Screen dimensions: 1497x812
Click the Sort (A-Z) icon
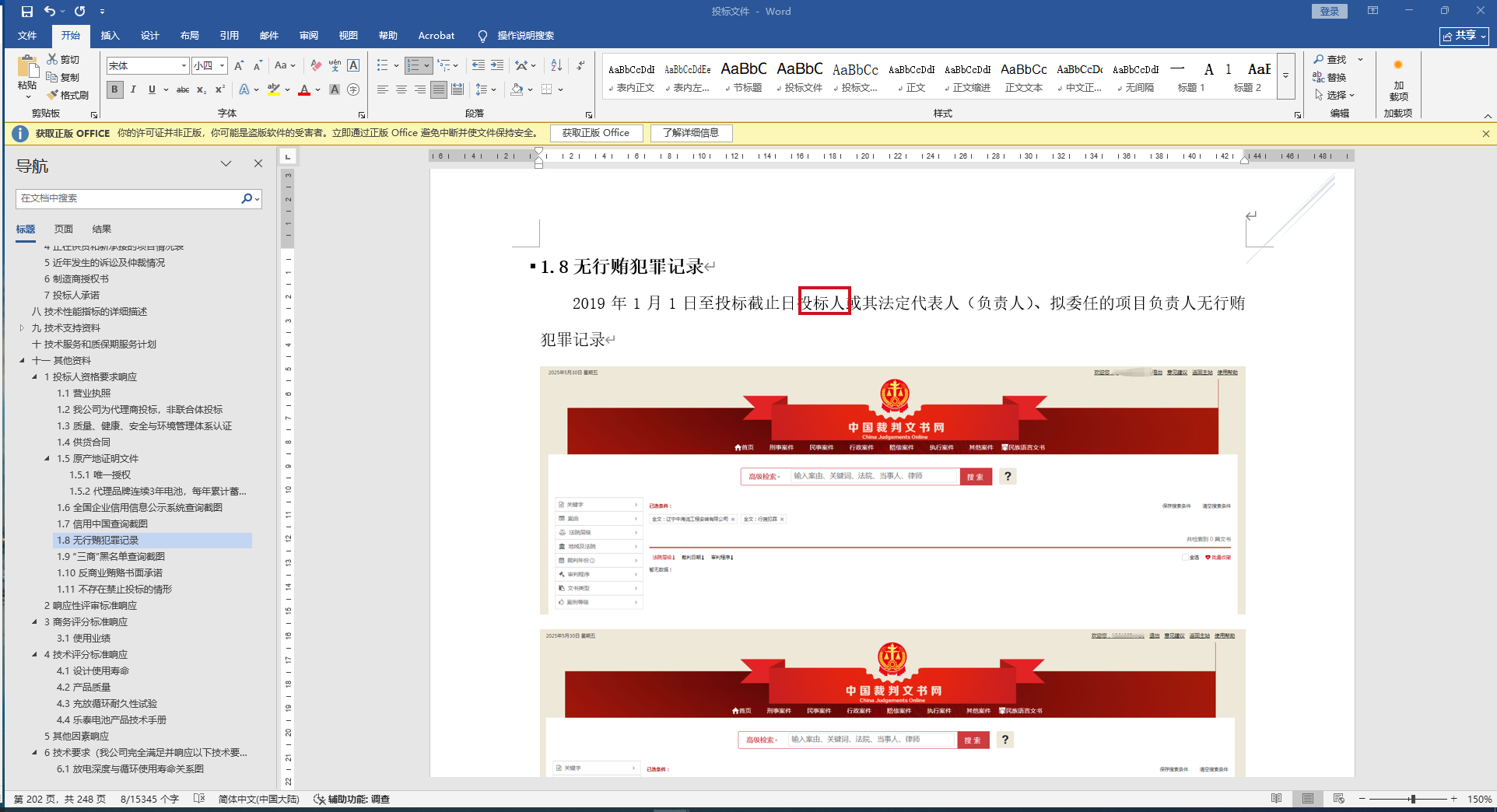[x=556, y=65]
